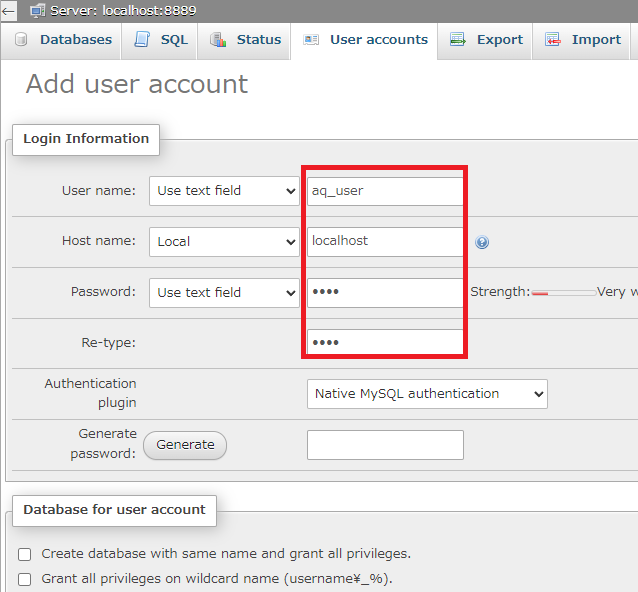Click the SQL scroll icon

pyautogui.click(x=142, y=39)
